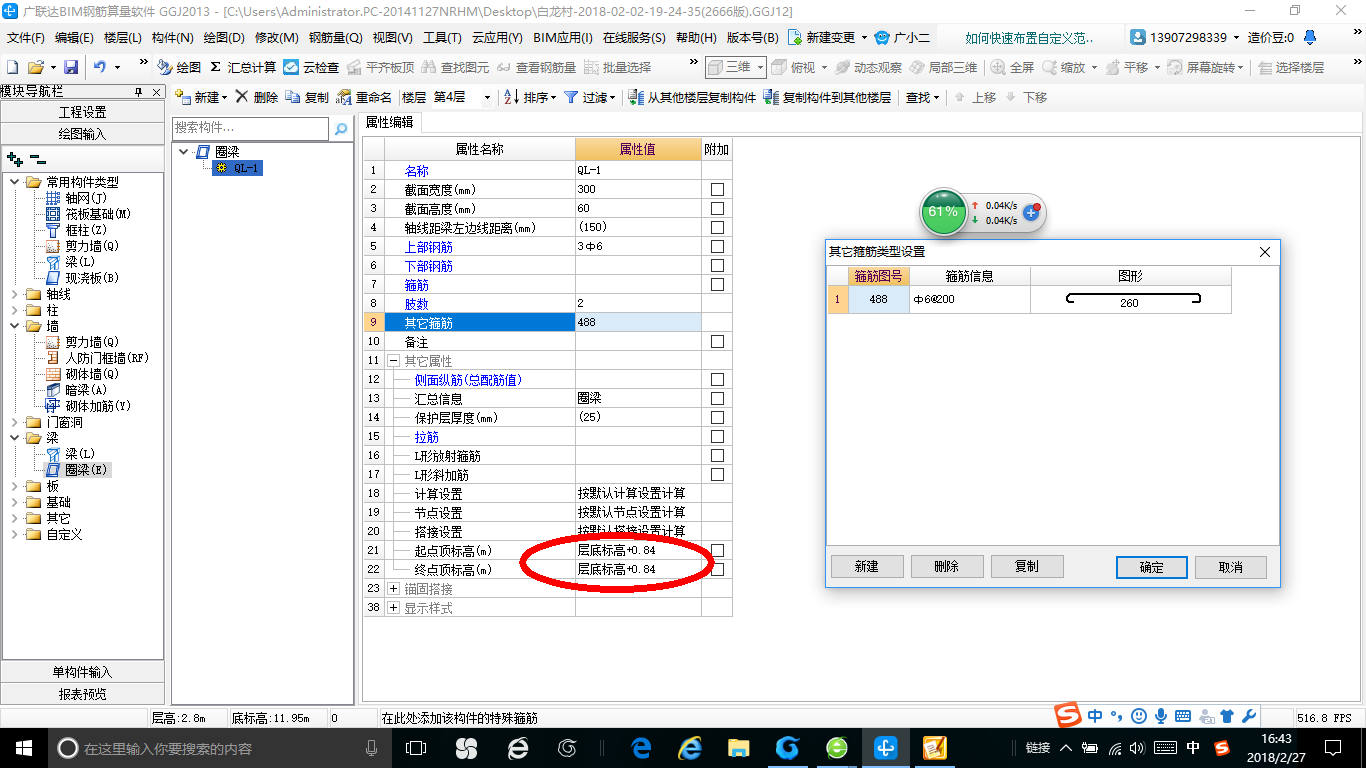1366x768 pixels.
Task: Copy component using 复制 toolbar button
Action: click(x=307, y=97)
